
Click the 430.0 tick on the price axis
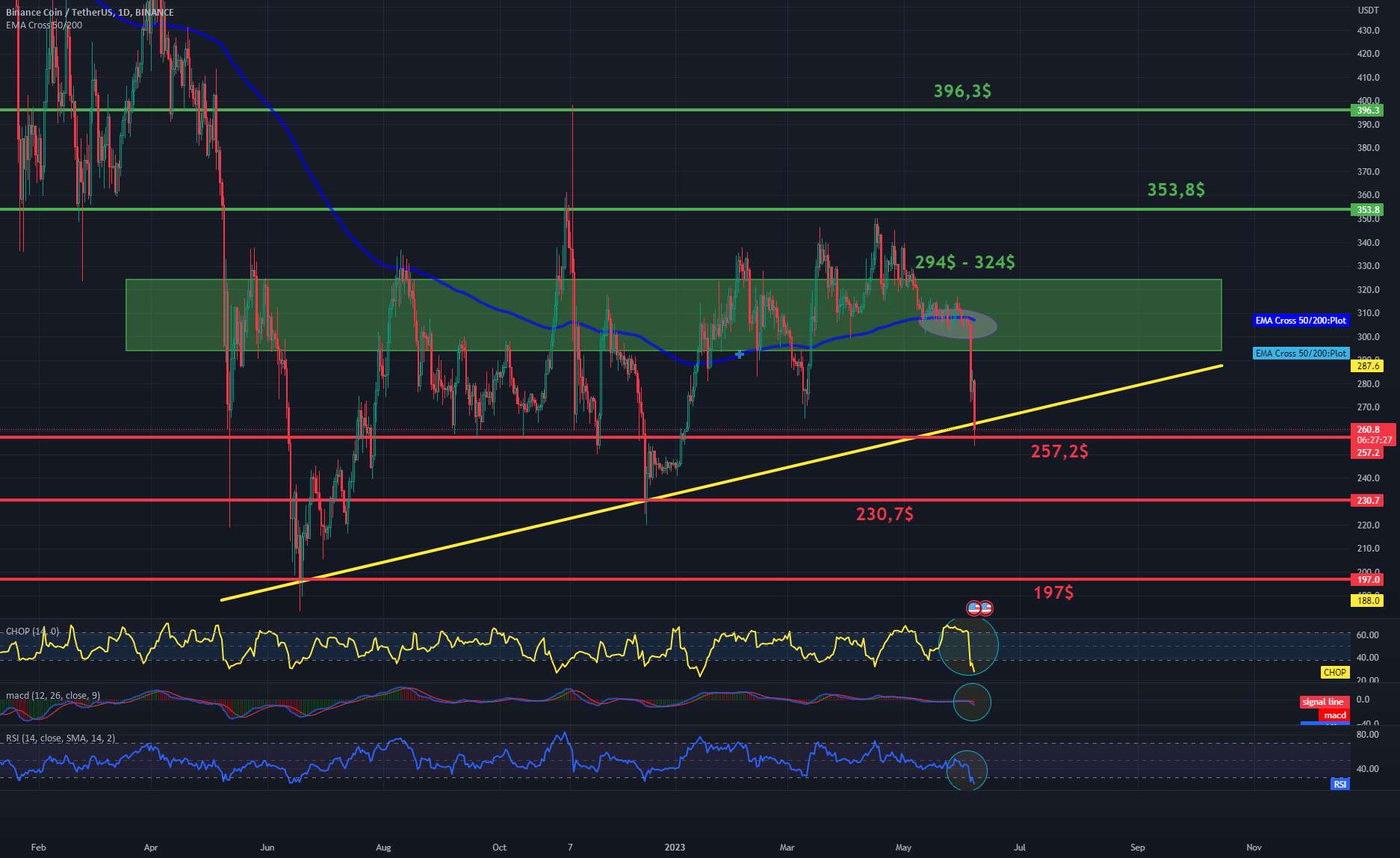point(1369,31)
